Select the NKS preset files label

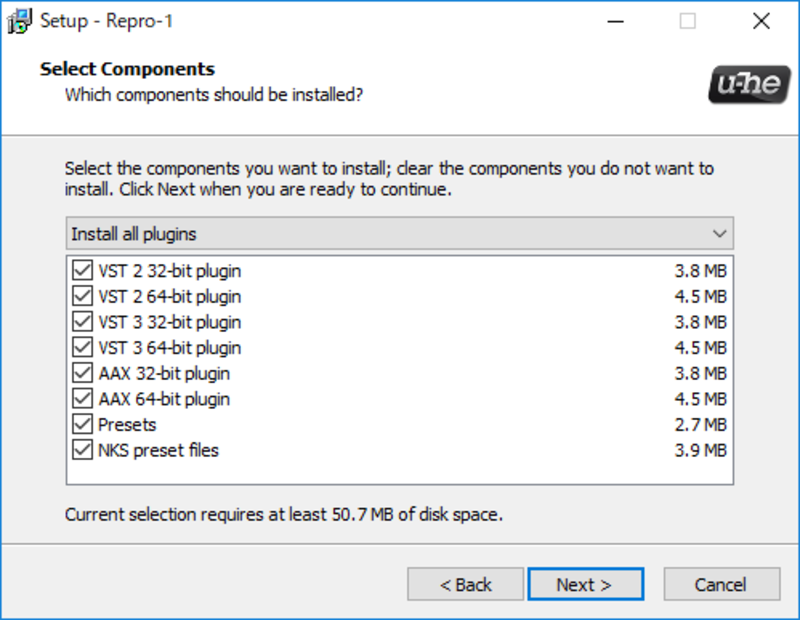[158, 450]
